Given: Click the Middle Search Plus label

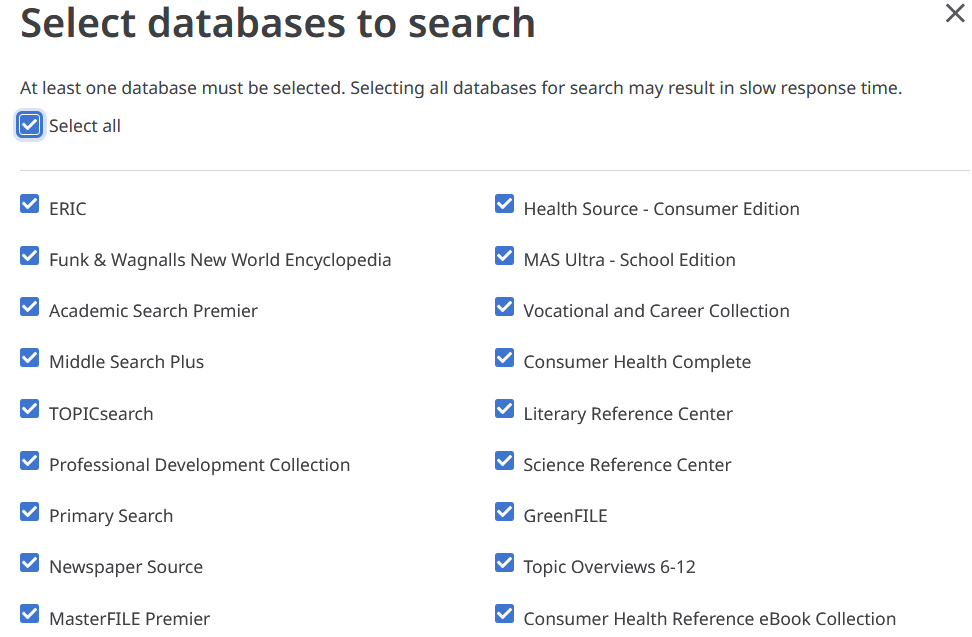Looking at the screenshot, I should click(x=126, y=362).
